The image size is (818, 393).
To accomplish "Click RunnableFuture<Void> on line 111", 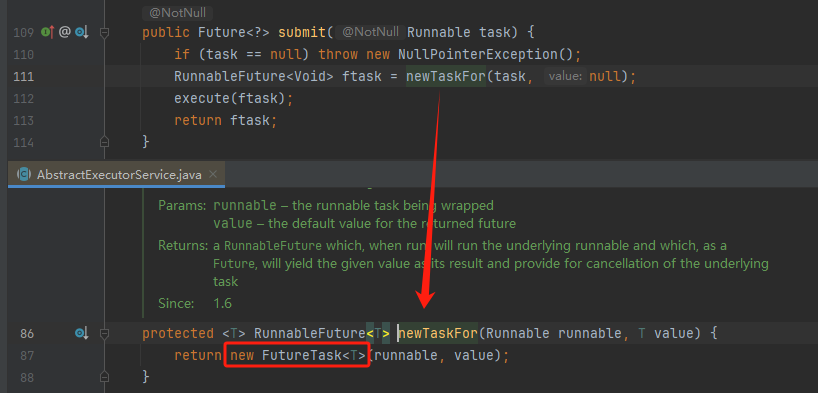I will coord(254,77).
